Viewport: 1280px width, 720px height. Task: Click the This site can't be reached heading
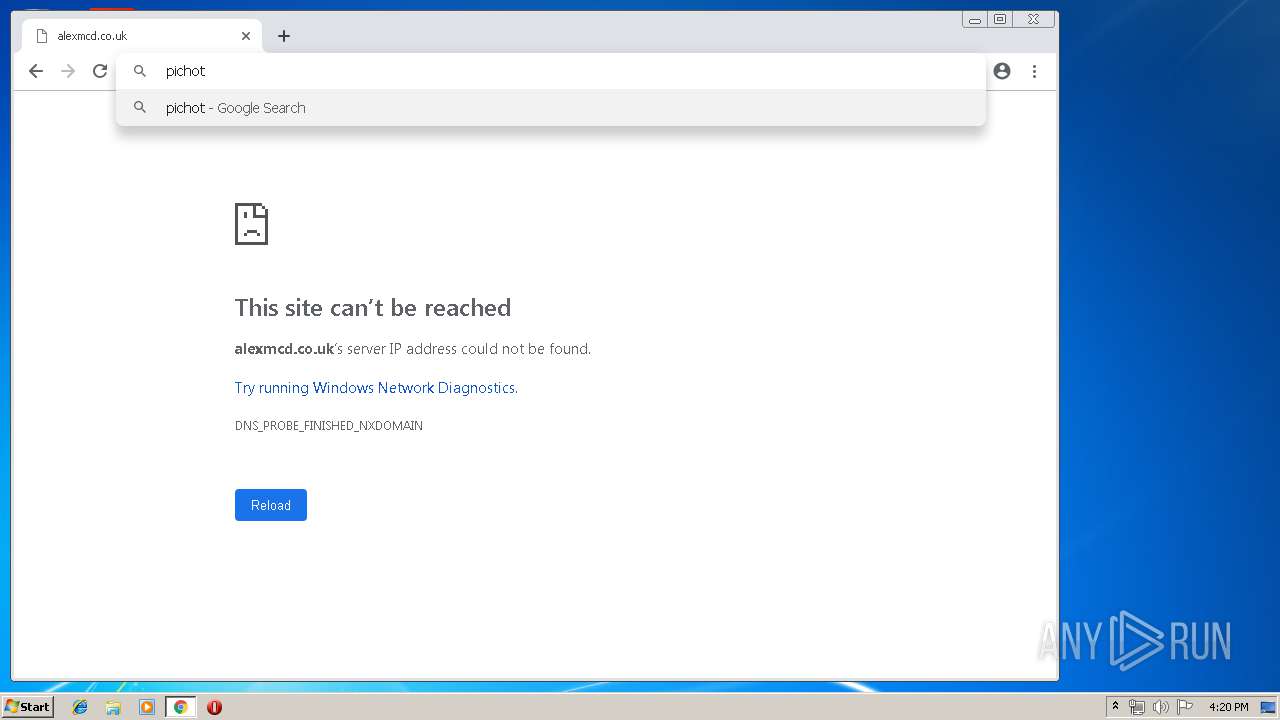[373, 308]
